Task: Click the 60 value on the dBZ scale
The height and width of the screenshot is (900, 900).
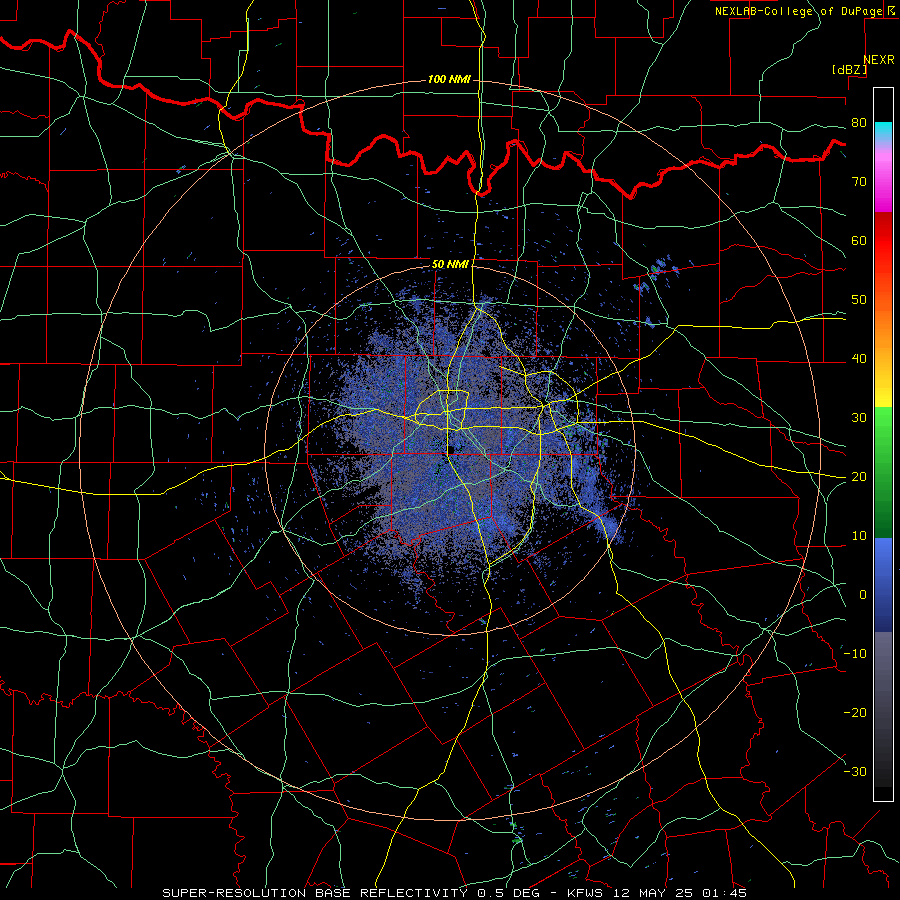Action: coord(859,241)
